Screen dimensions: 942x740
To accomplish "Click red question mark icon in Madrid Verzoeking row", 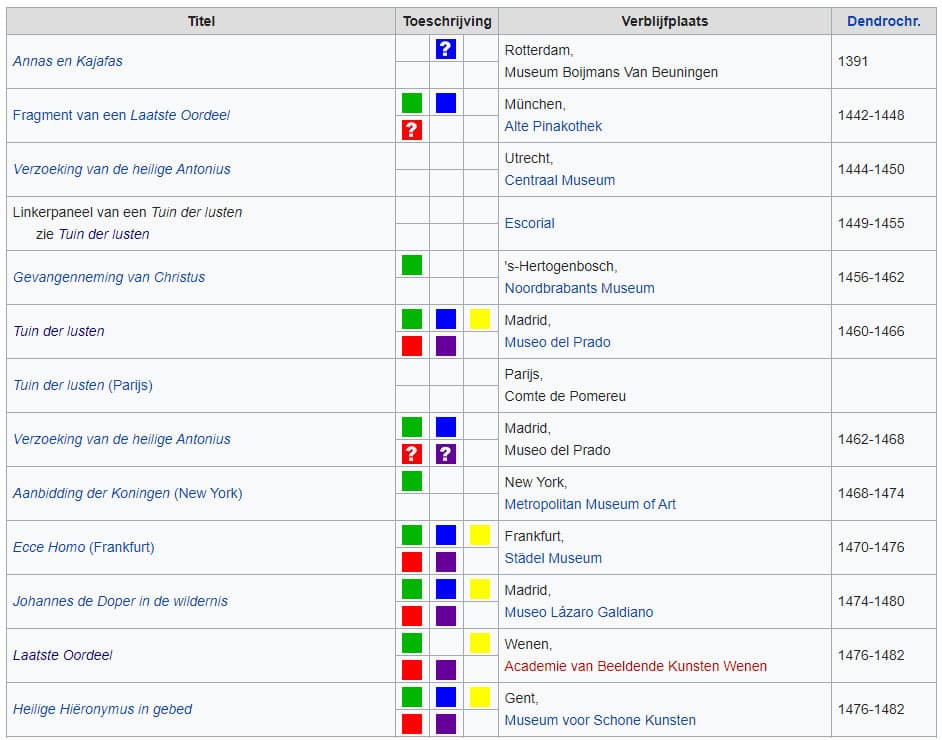I will (x=412, y=454).
